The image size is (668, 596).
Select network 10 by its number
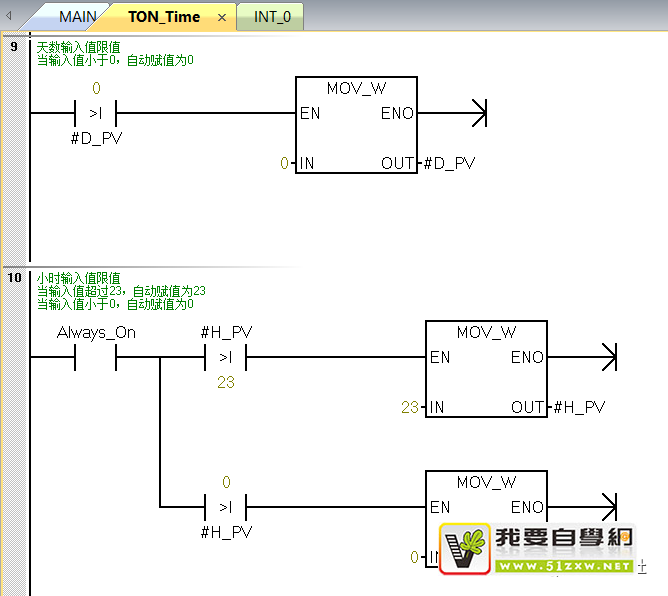[x=14, y=277]
